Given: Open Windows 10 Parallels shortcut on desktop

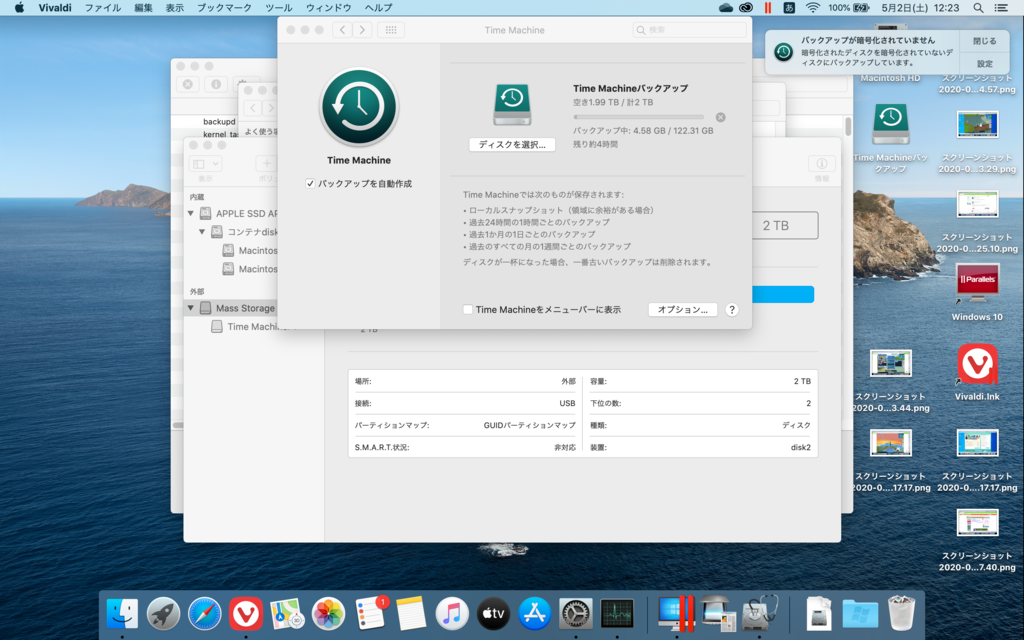Looking at the screenshot, I should pos(977,283).
